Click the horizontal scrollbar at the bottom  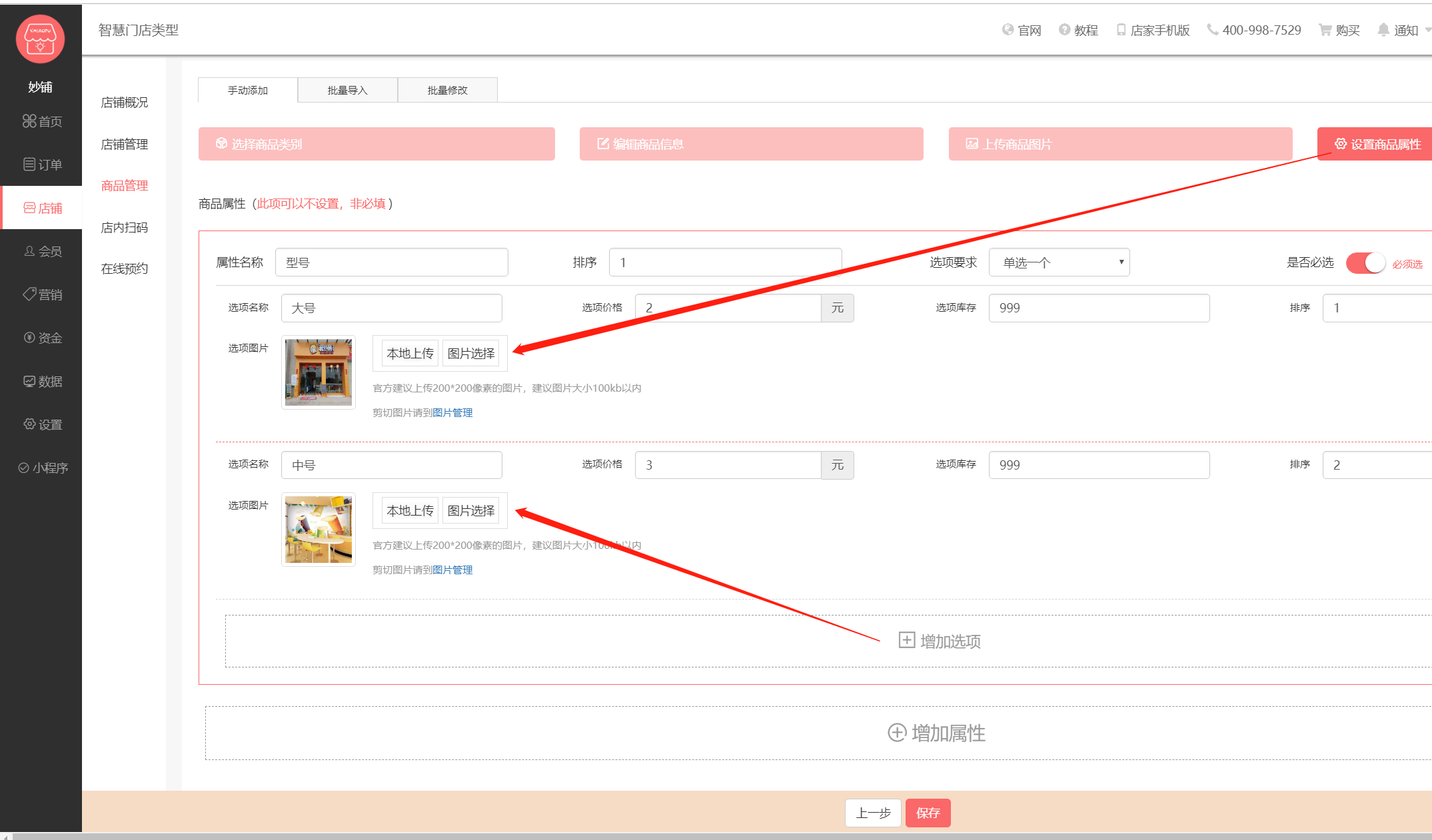point(722,836)
